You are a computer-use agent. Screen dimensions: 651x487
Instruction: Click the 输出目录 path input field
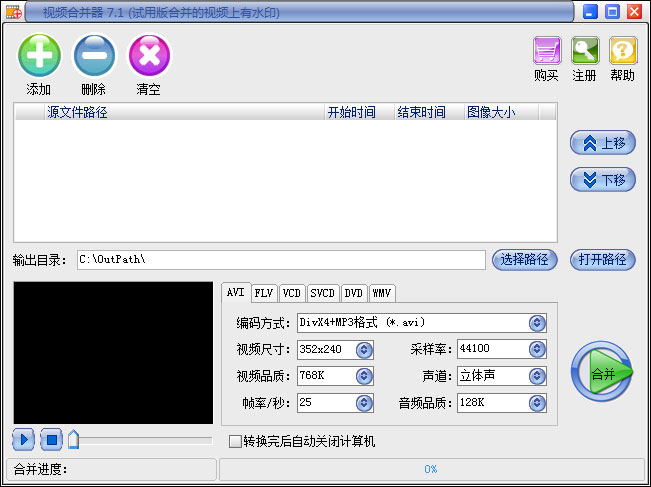pyautogui.click(x=281, y=260)
